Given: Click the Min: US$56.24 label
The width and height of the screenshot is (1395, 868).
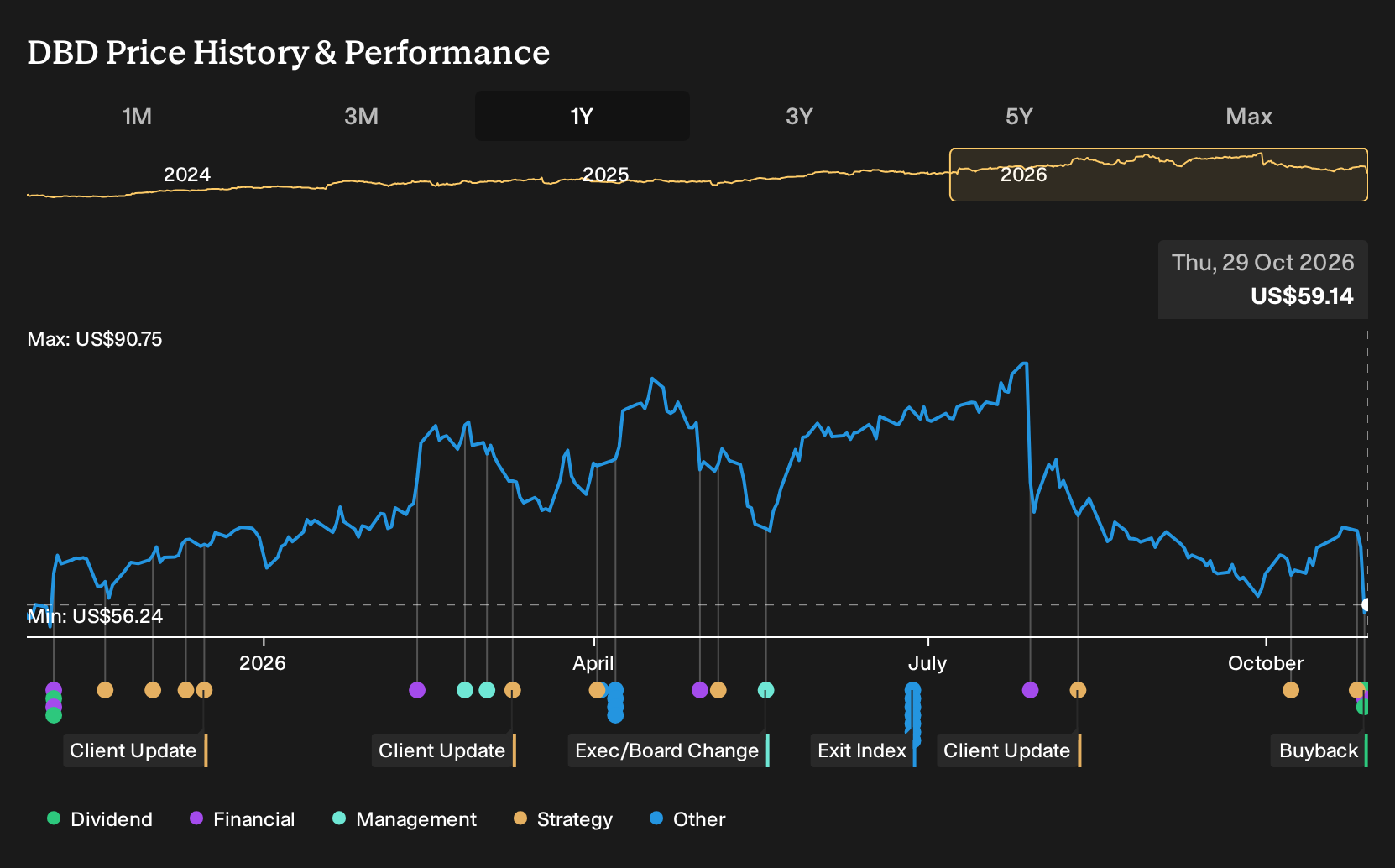Looking at the screenshot, I should tap(95, 616).
